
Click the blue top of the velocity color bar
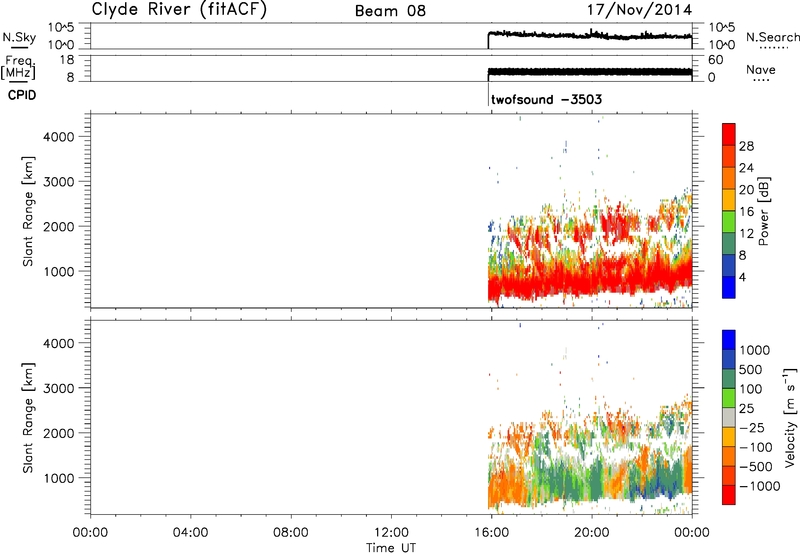pyautogui.click(x=729, y=340)
